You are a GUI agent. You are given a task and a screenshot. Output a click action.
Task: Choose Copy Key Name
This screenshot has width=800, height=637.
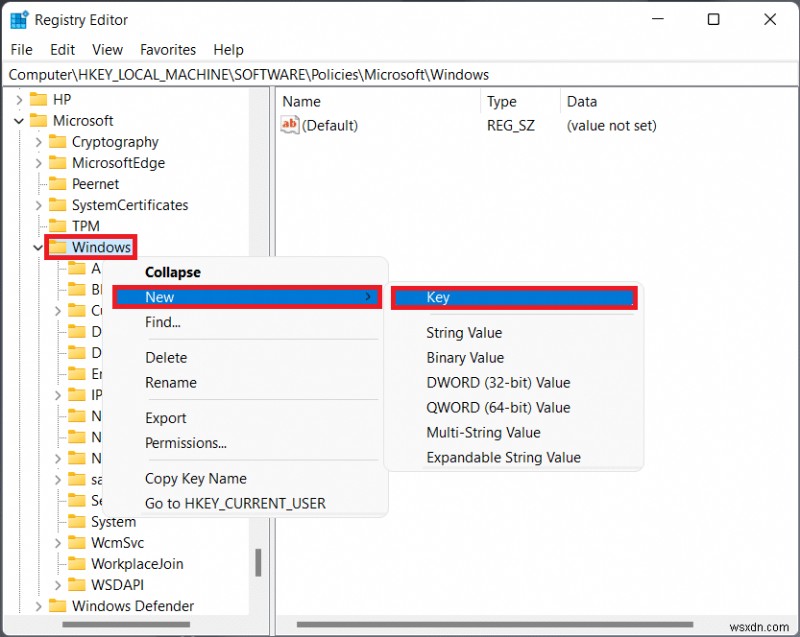246,478
